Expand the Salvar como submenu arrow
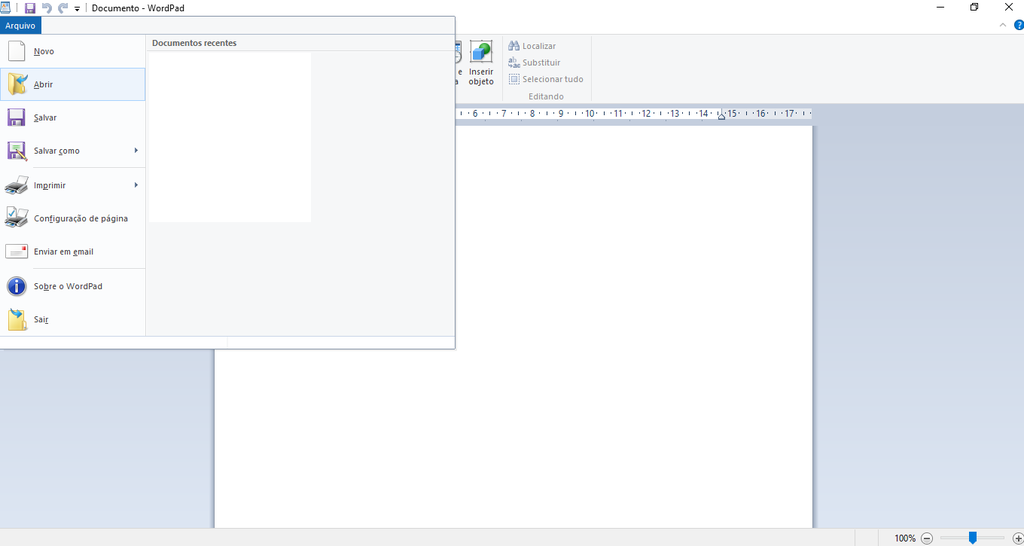Screen dimensions: 1024x546 point(136,151)
